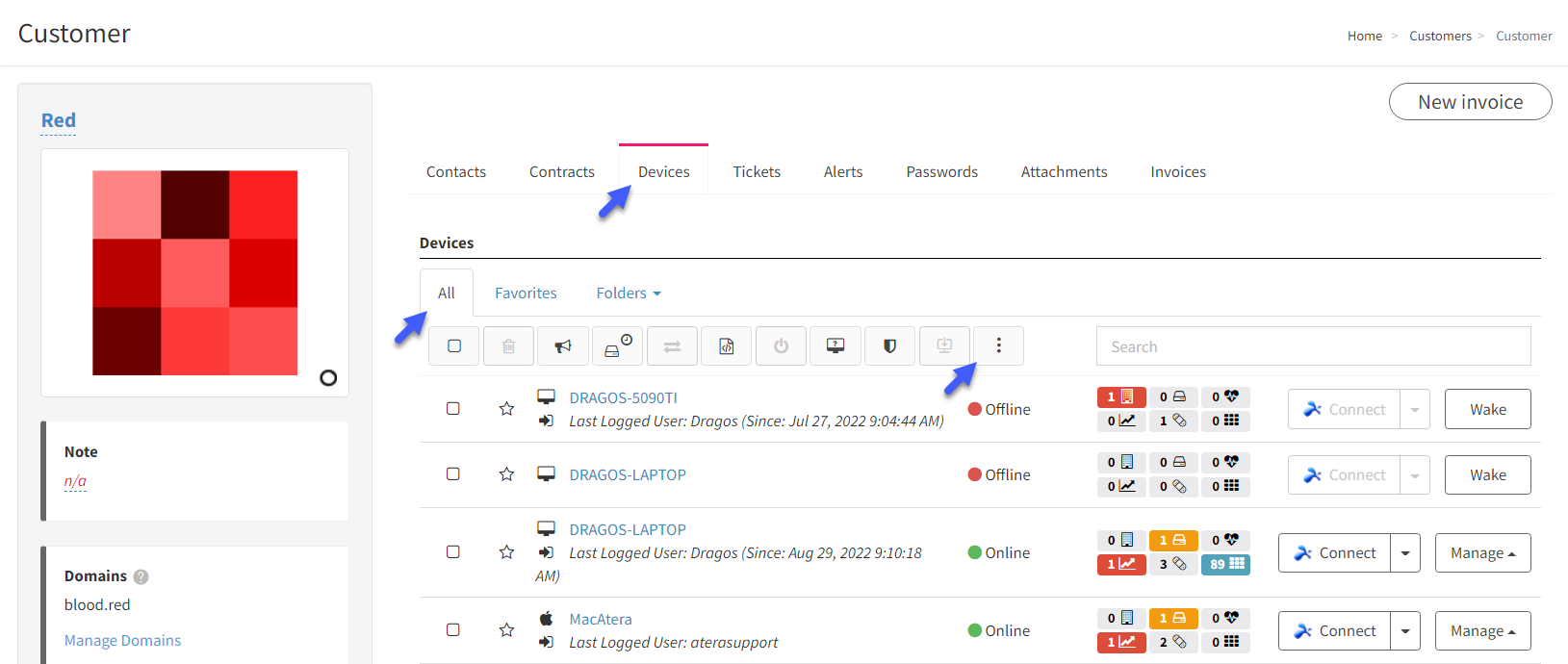1568x664 pixels.
Task: Connect to online DRAGOS-LAPTOP
Action: (1334, 553)
